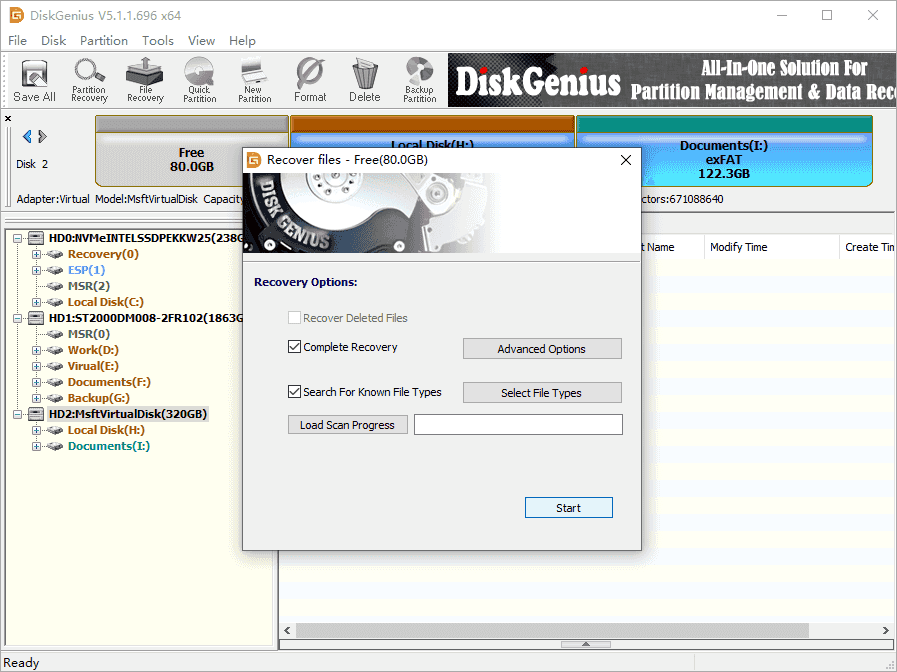Click the Advanced Options button

[x=542, y=349]
